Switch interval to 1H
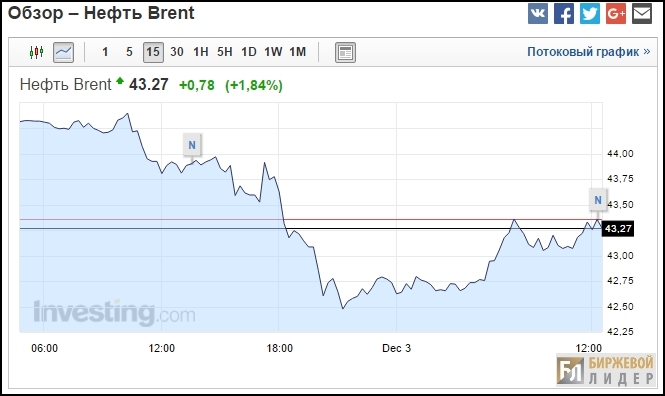Screen dimensions: 665x396 [x=201, y=52]
